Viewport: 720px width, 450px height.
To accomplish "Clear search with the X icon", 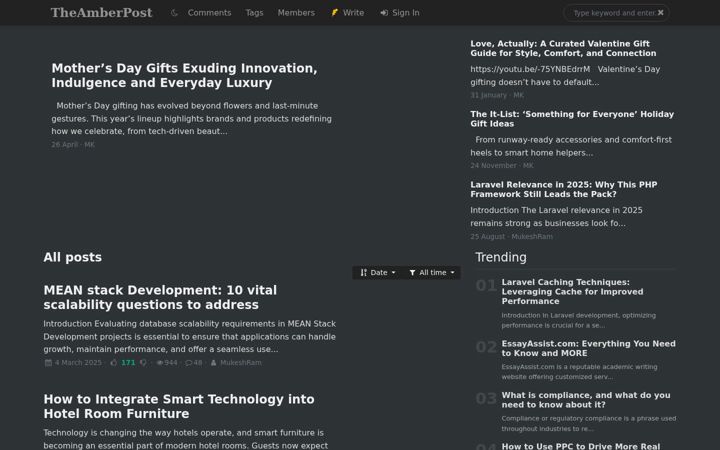I will pos(660,13).
